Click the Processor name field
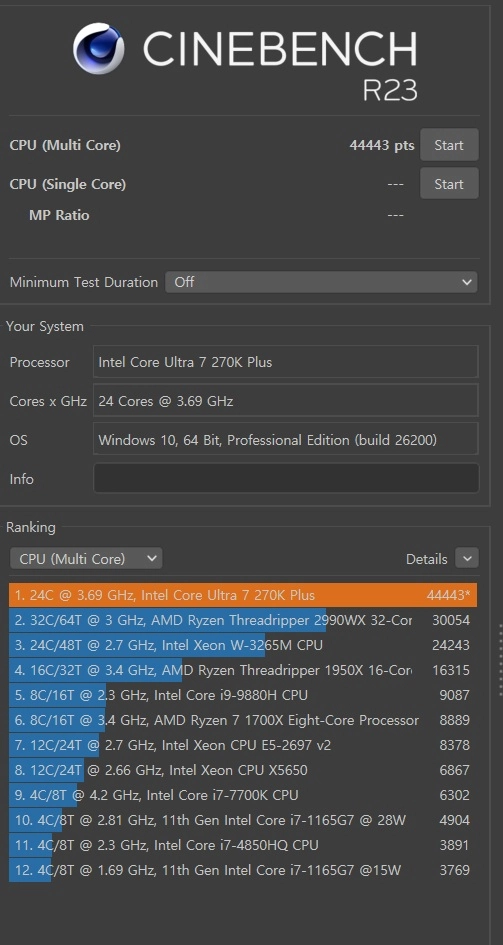The height and width of the screenshot is (945, 503). pos(286,362)
